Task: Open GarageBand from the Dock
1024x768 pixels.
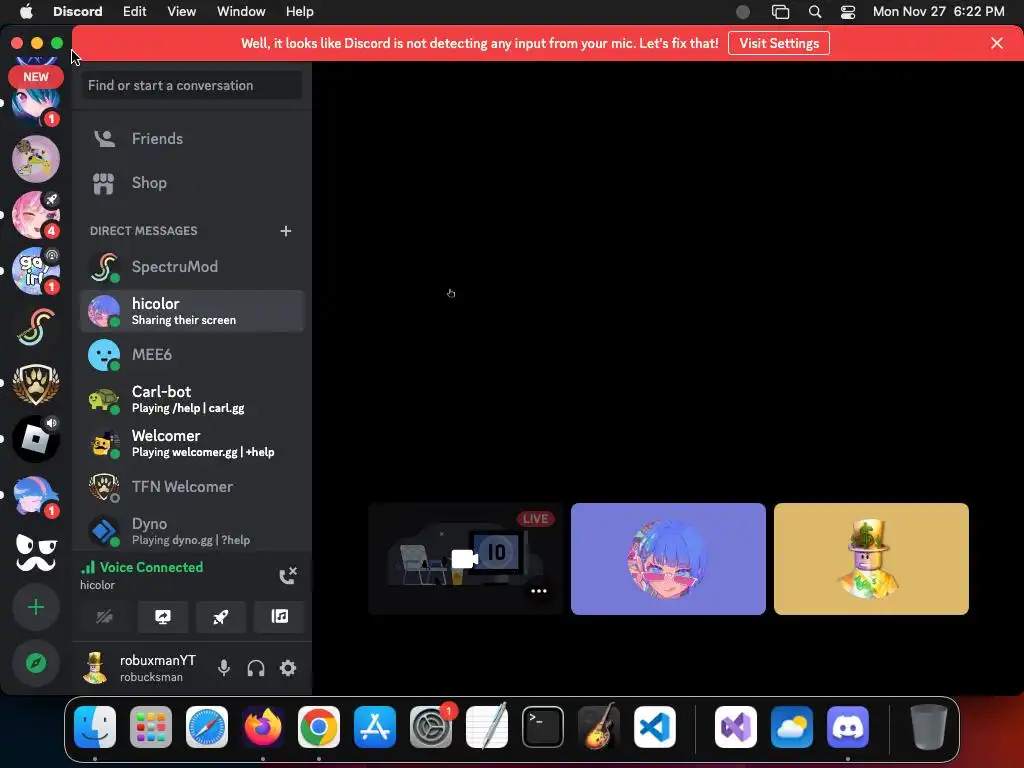Action: pos(599,727)
